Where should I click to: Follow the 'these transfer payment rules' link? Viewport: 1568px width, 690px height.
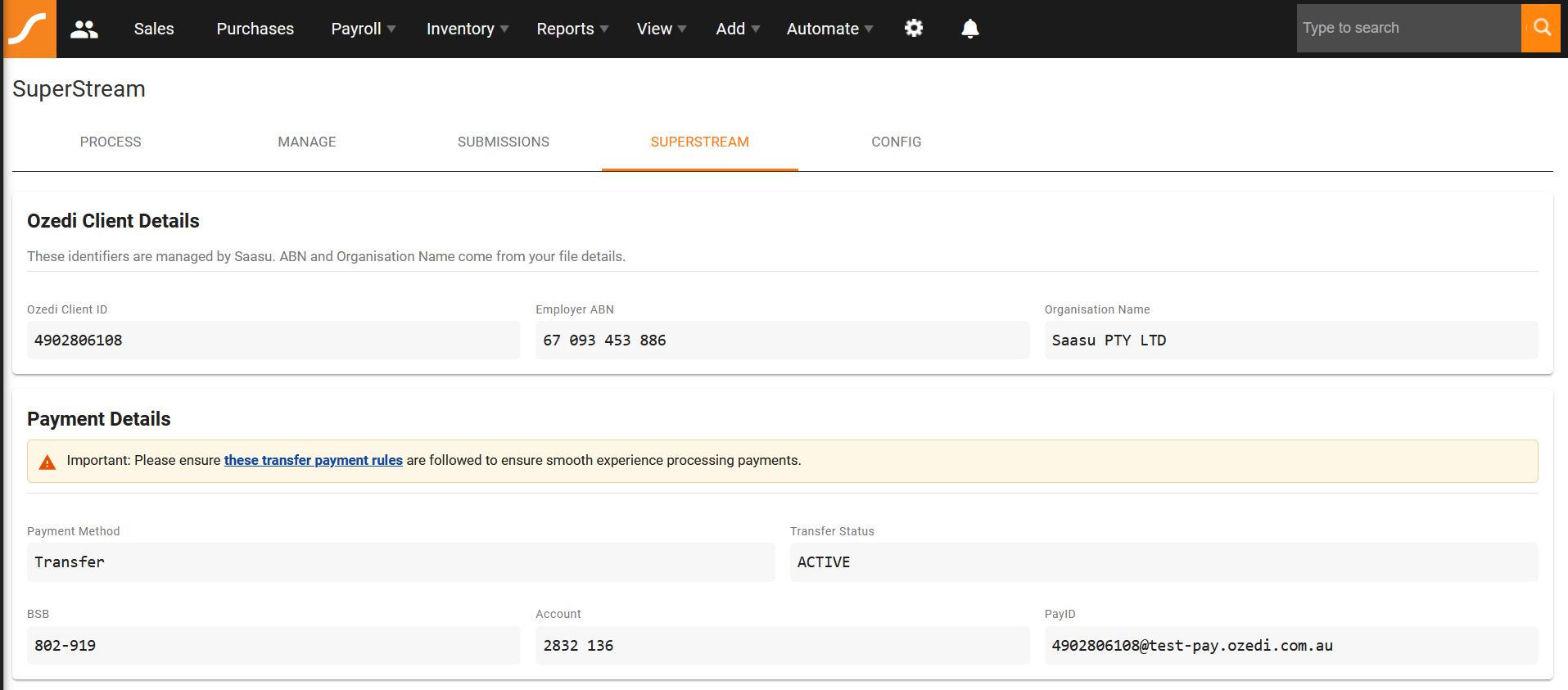(314, 460)
